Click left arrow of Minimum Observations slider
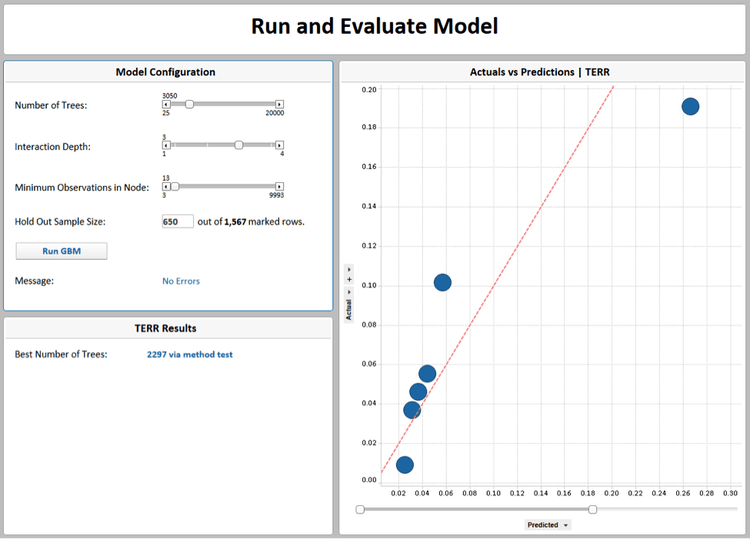Image resolution: width=750 pixels, height=539 pixels. click(166, 187)
